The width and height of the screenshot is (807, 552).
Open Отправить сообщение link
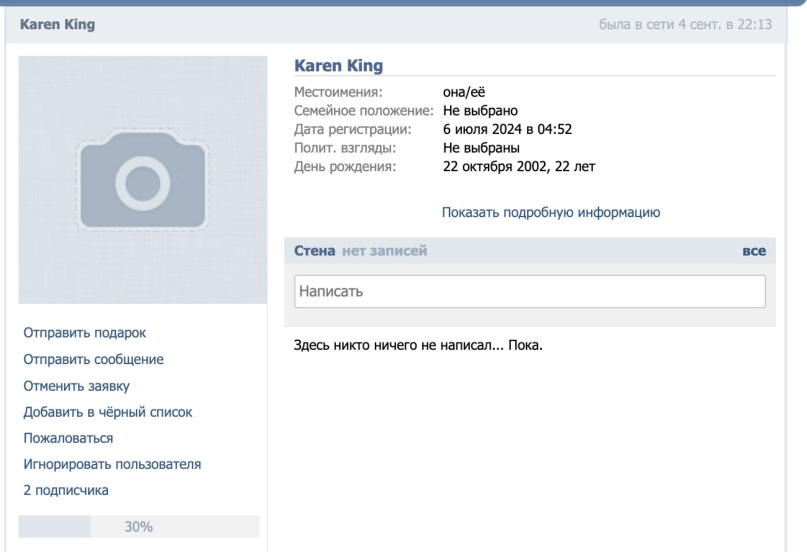pyautogui.click(x=93, y=359)
